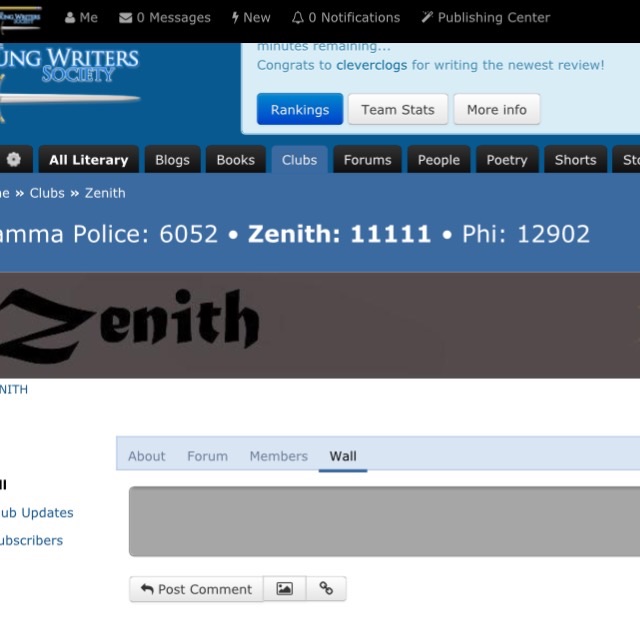Select the All Literary tab

pos(89,160)
